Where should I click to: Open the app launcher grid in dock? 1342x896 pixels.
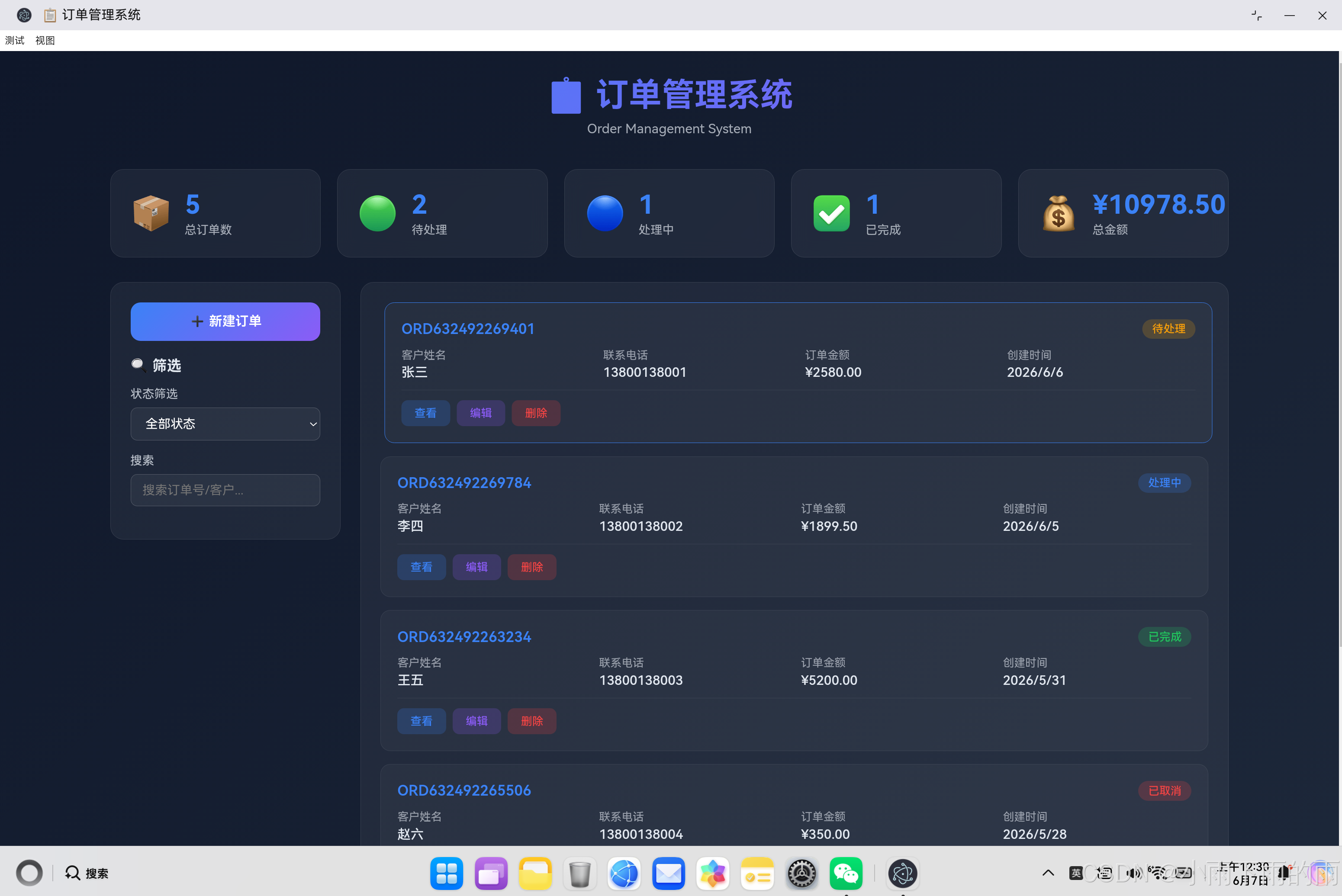(446, 873)
